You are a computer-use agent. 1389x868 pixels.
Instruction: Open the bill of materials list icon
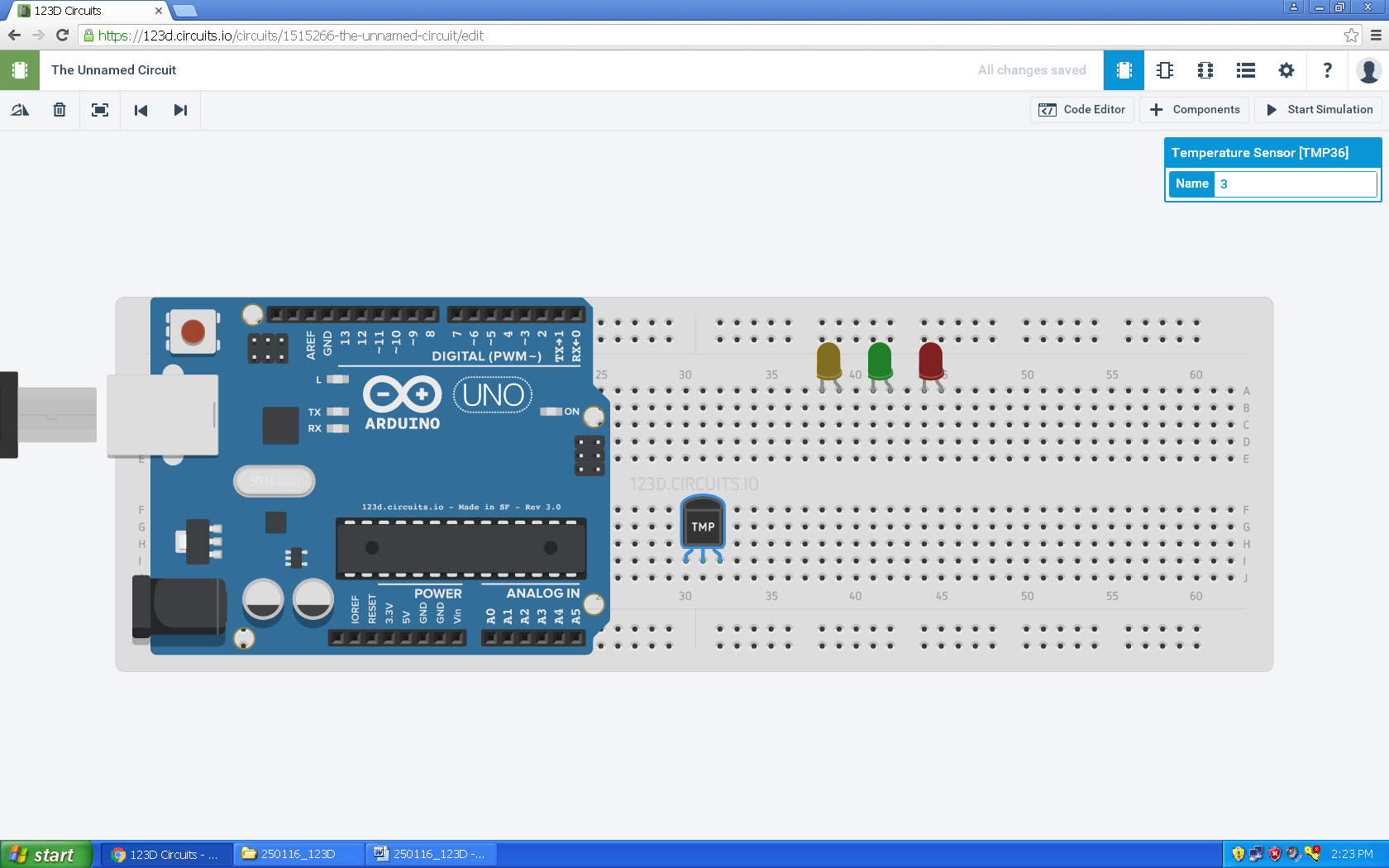(1245, 70)
